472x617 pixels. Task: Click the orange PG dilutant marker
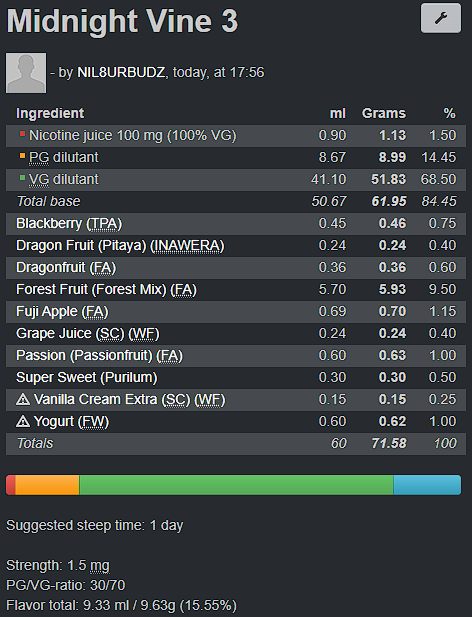(x=22, y=156)
